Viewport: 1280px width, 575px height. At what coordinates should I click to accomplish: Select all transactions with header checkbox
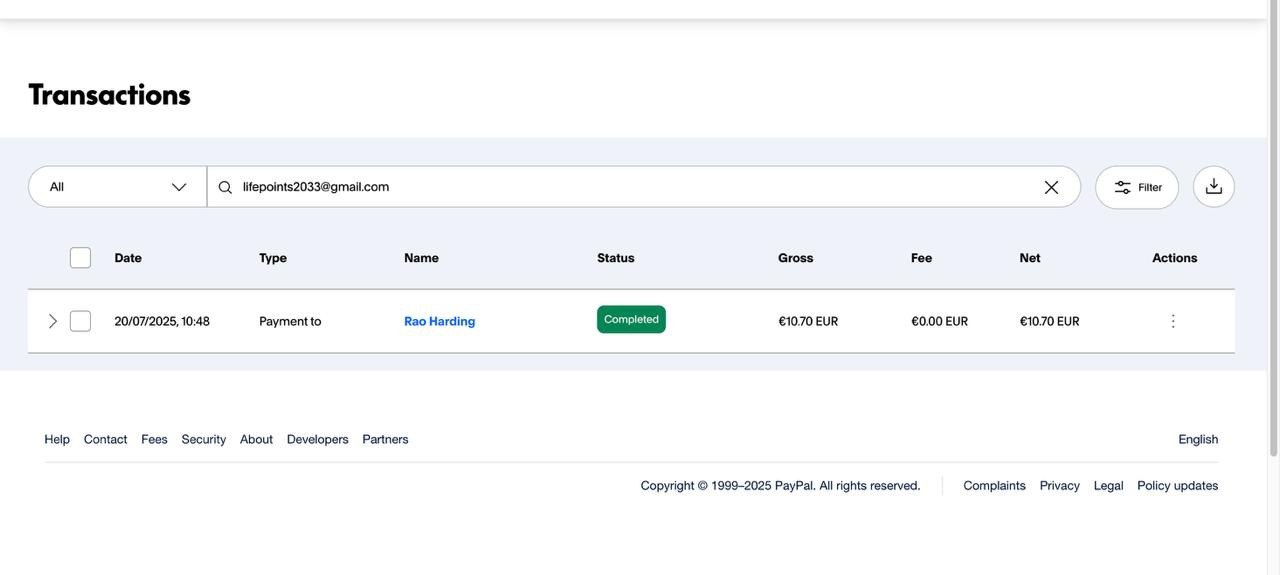tap(80, 258)
